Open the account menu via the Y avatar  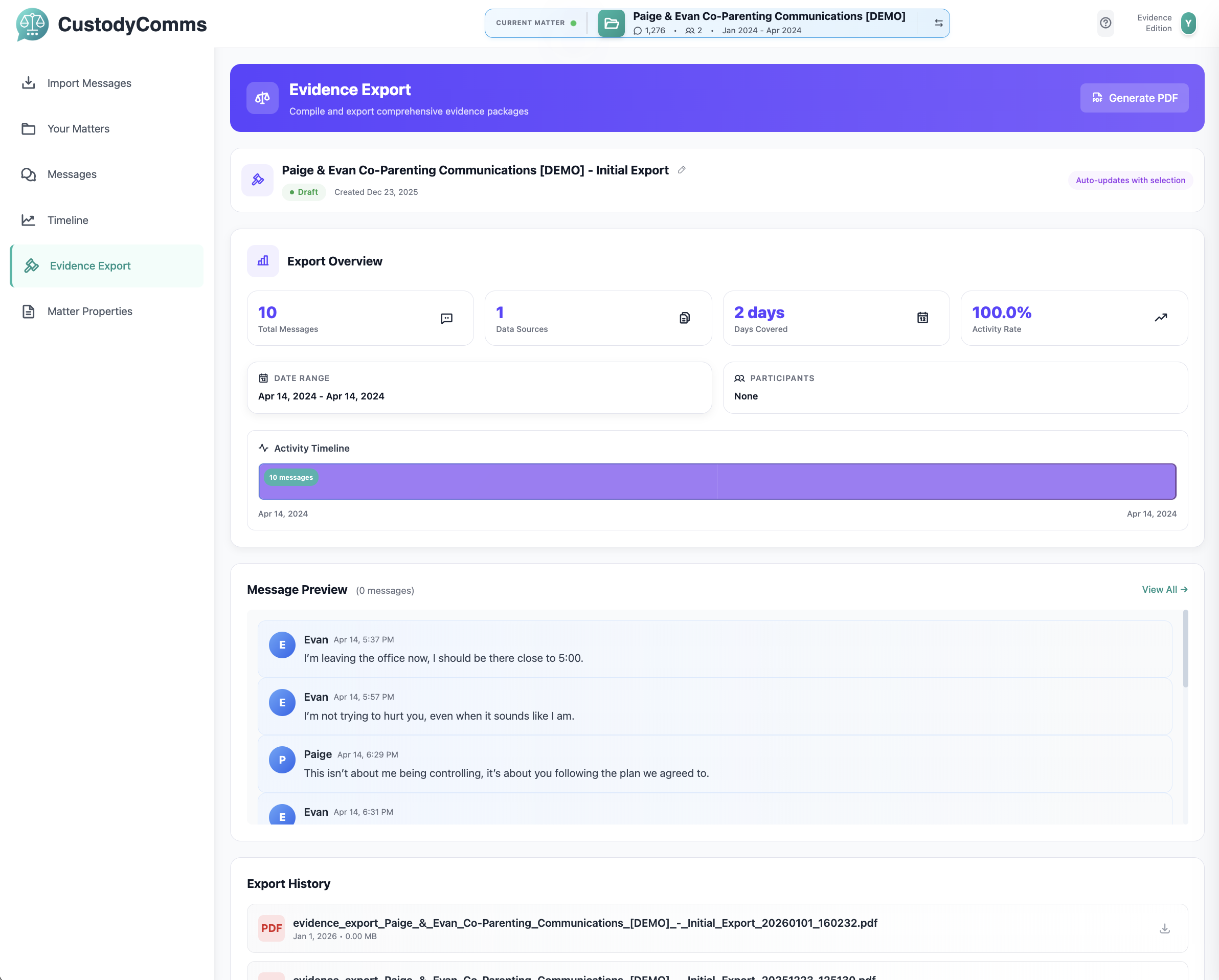point(1188,23)
